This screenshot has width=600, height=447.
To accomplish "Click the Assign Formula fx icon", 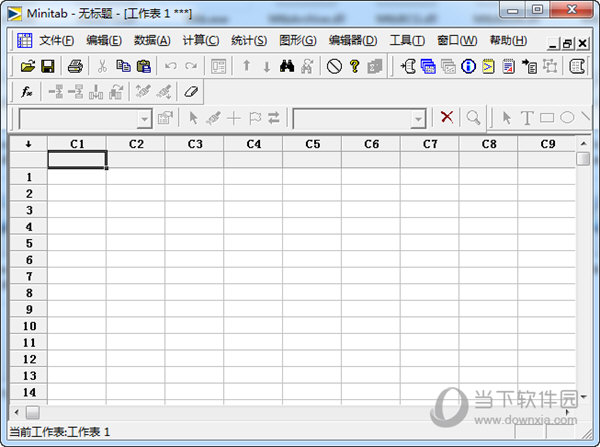I will coord(26,92).
